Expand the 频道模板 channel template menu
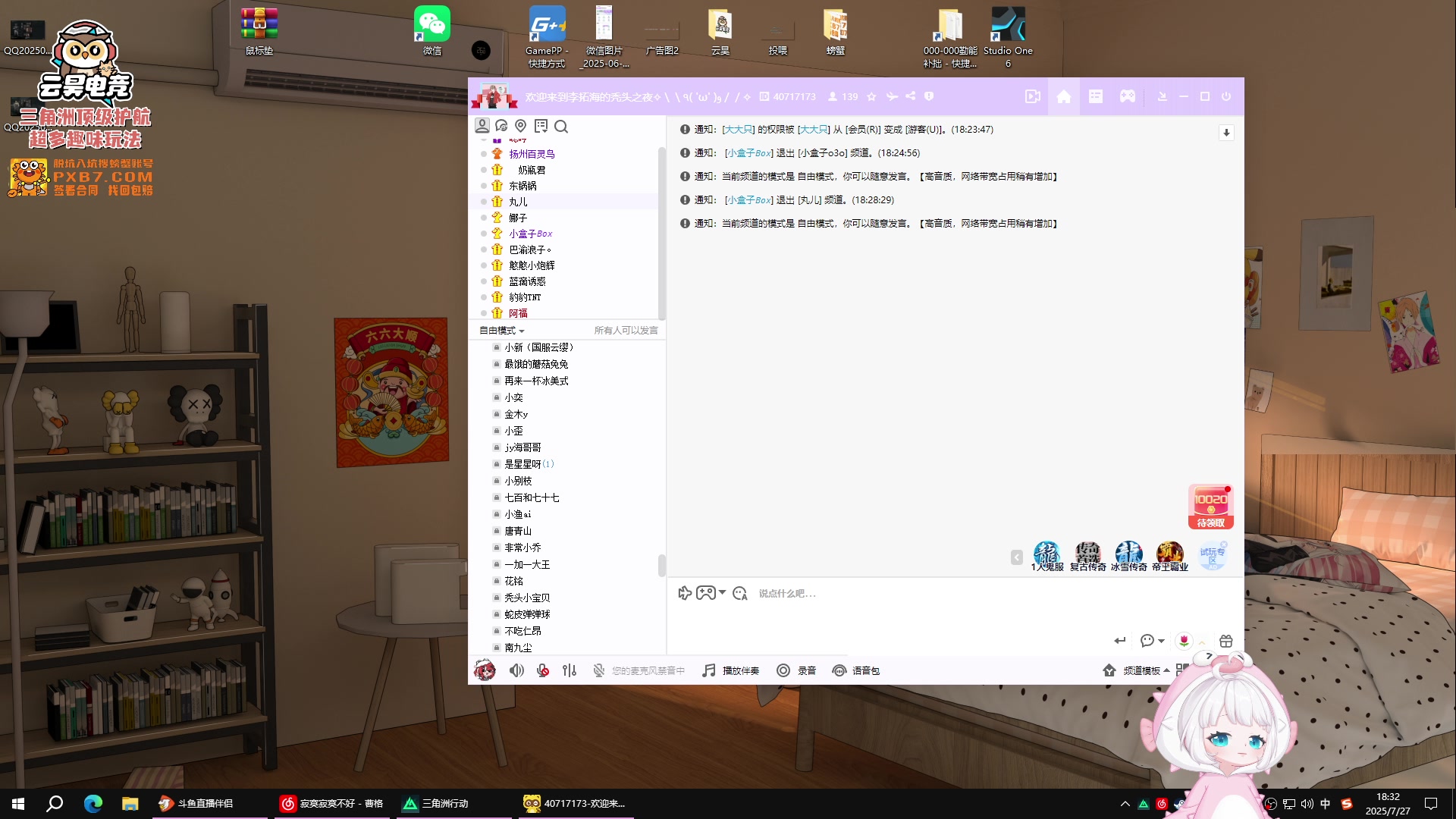The width and height of the screenshot is (1456, 819). click(x=1136, y=670)
